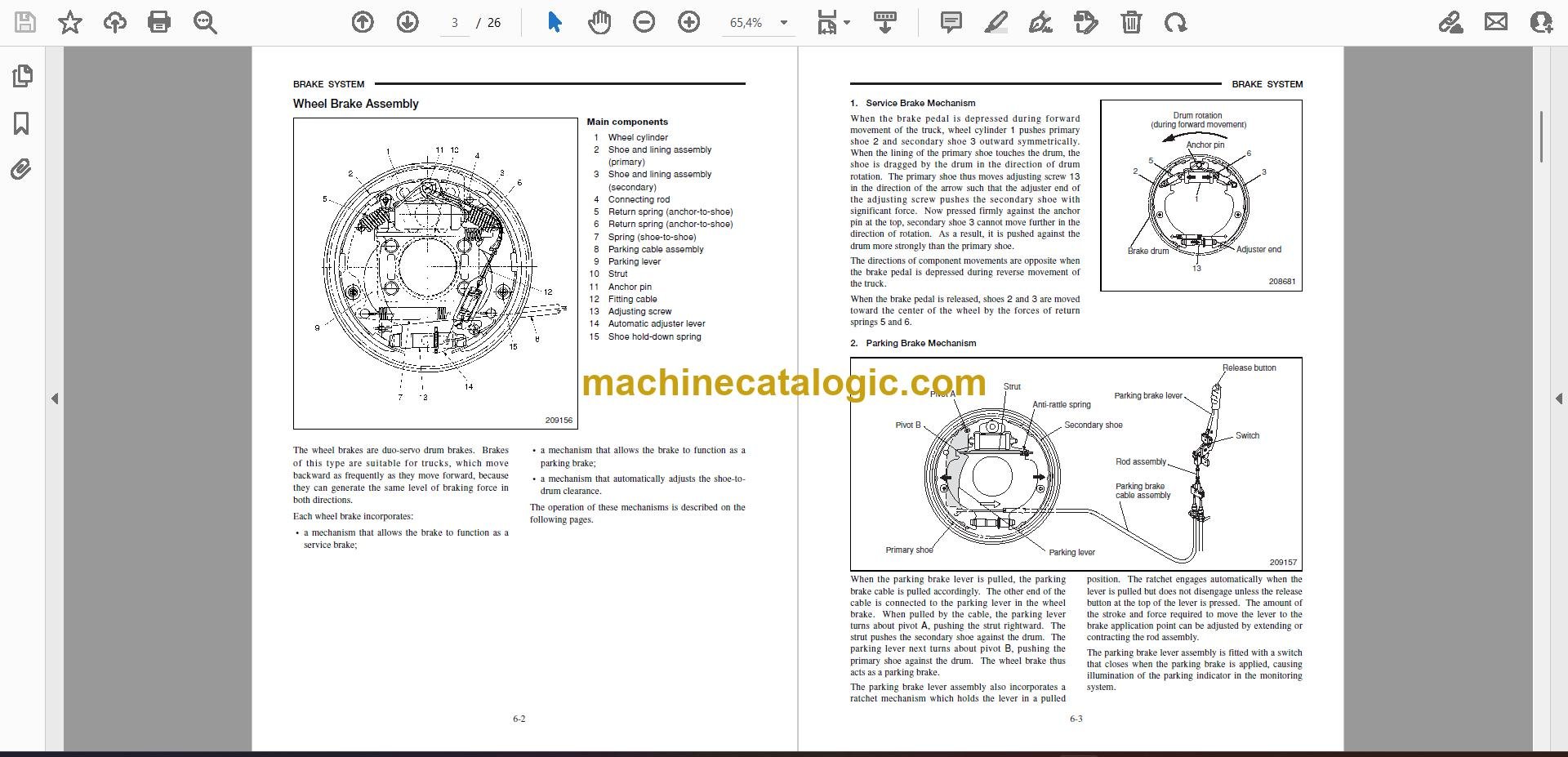The width and height of the screenshot is (1568, 757).
Task: Open the page fit options dropdown
Action: (833, 22)
